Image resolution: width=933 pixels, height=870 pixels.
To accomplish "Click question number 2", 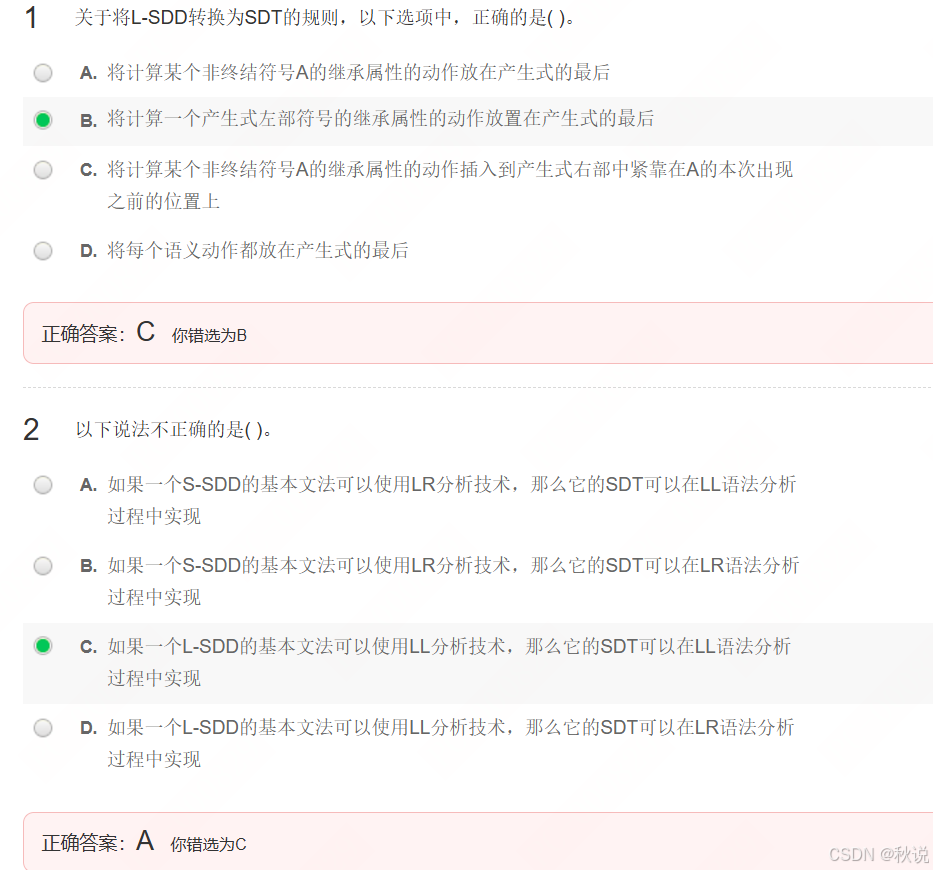I will pyautogui.click(x=31, y=430).
